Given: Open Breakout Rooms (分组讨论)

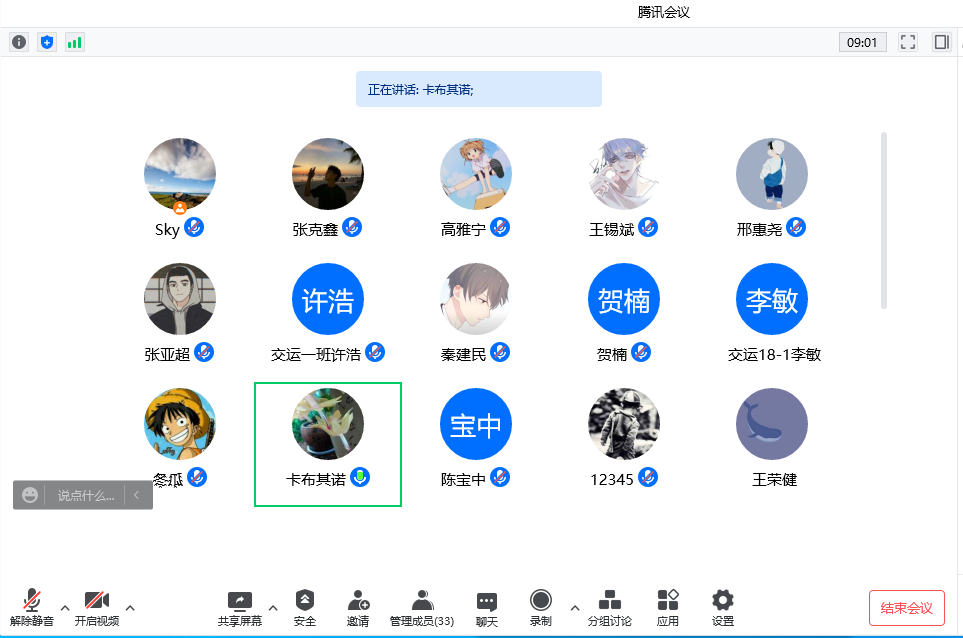Looking at the screenshot, I should pyautogui.click(x=609, y=608).
